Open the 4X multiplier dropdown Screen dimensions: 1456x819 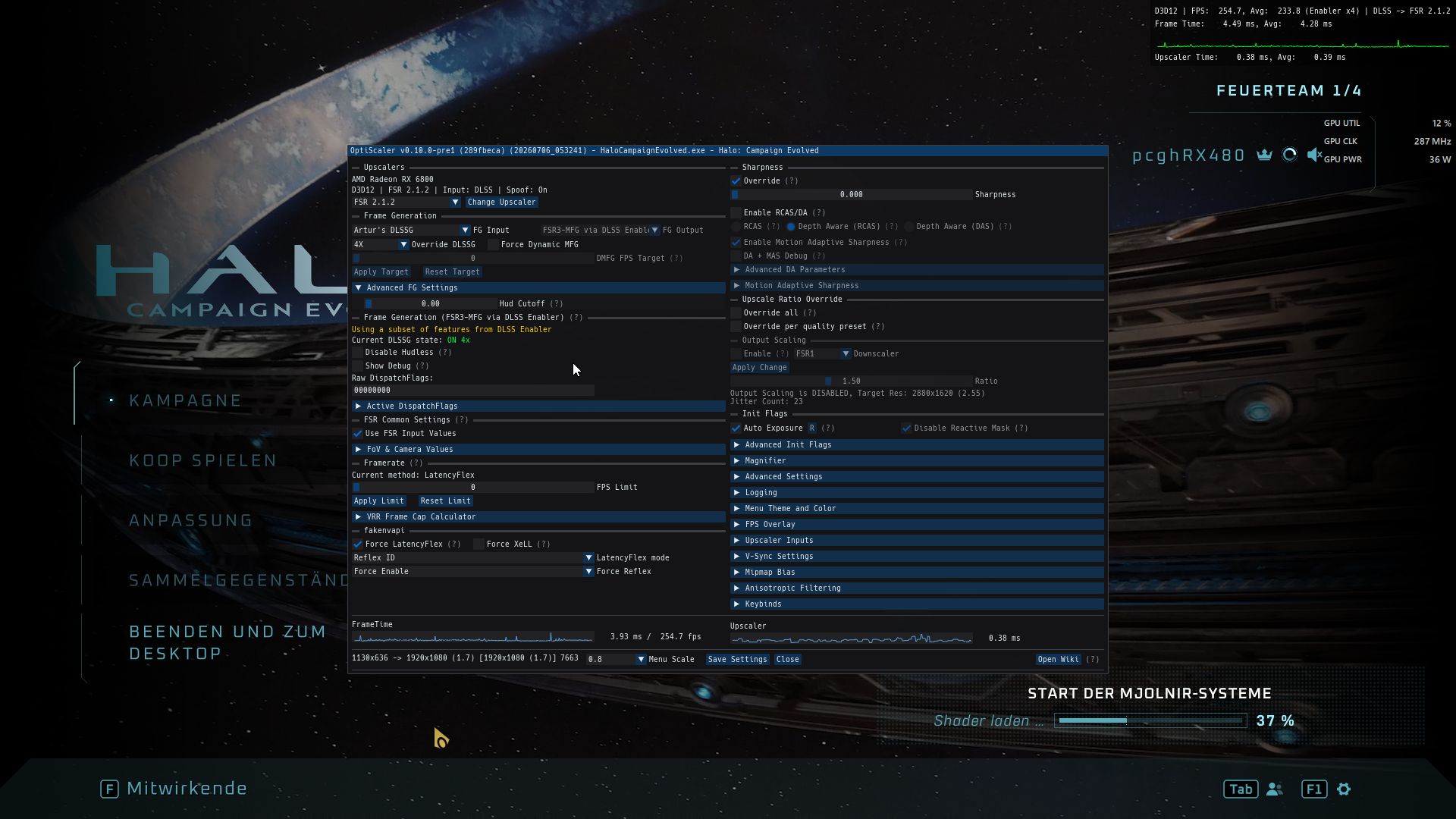click(x=380, y=245)
